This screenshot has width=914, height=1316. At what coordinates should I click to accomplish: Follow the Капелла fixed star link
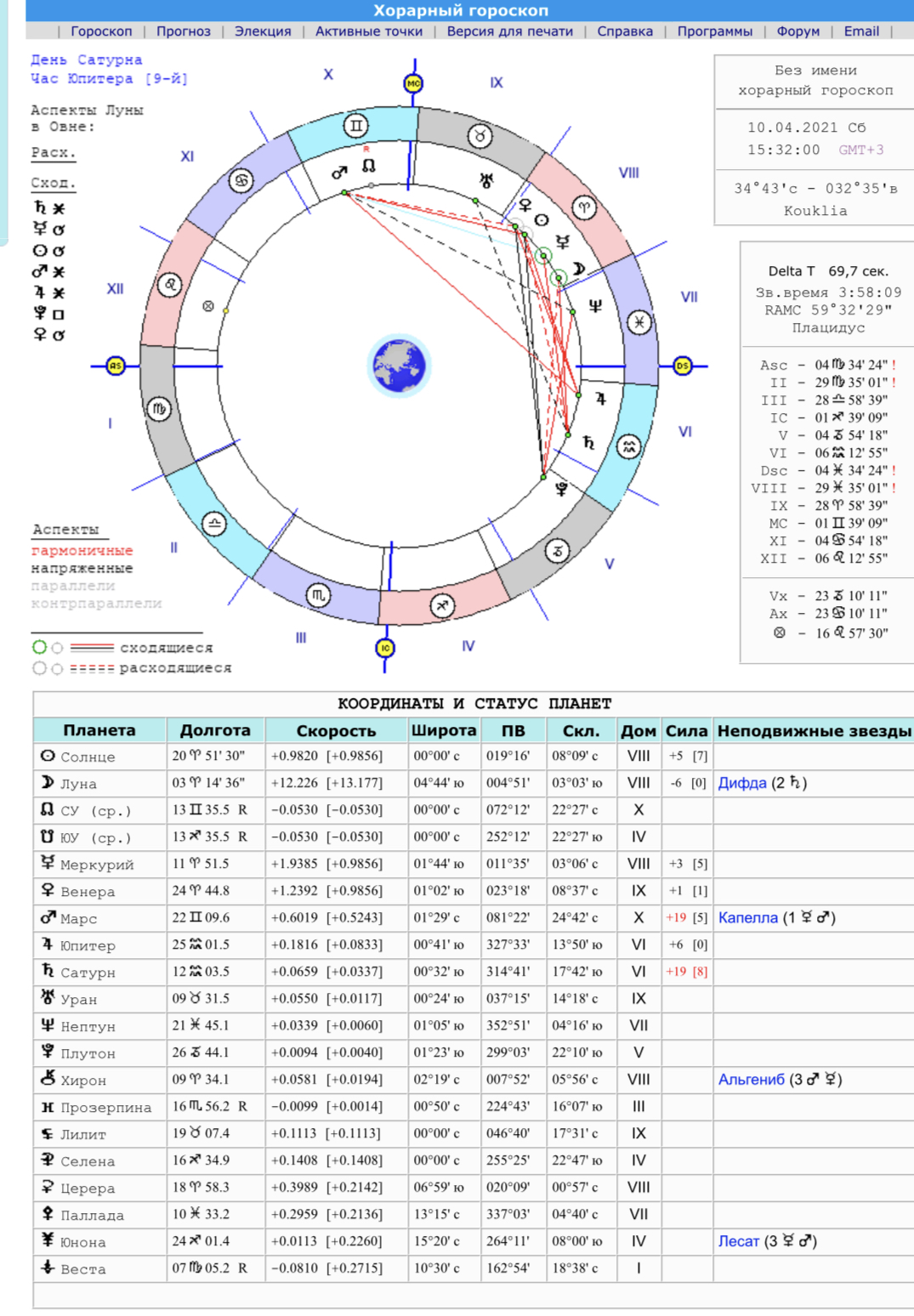(x=747, y=917)
